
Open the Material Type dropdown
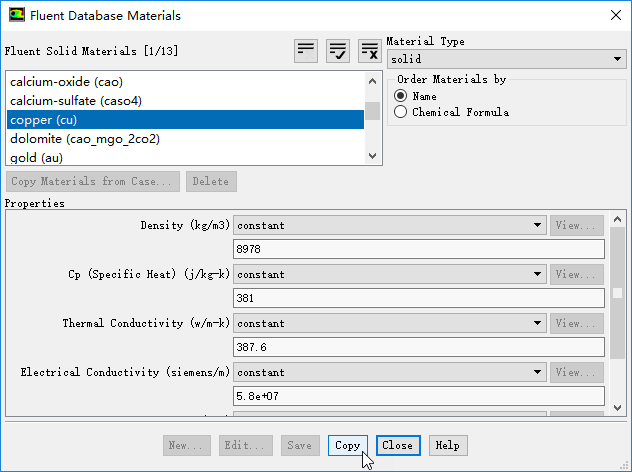pyautogui.click(x=506, y=60)
